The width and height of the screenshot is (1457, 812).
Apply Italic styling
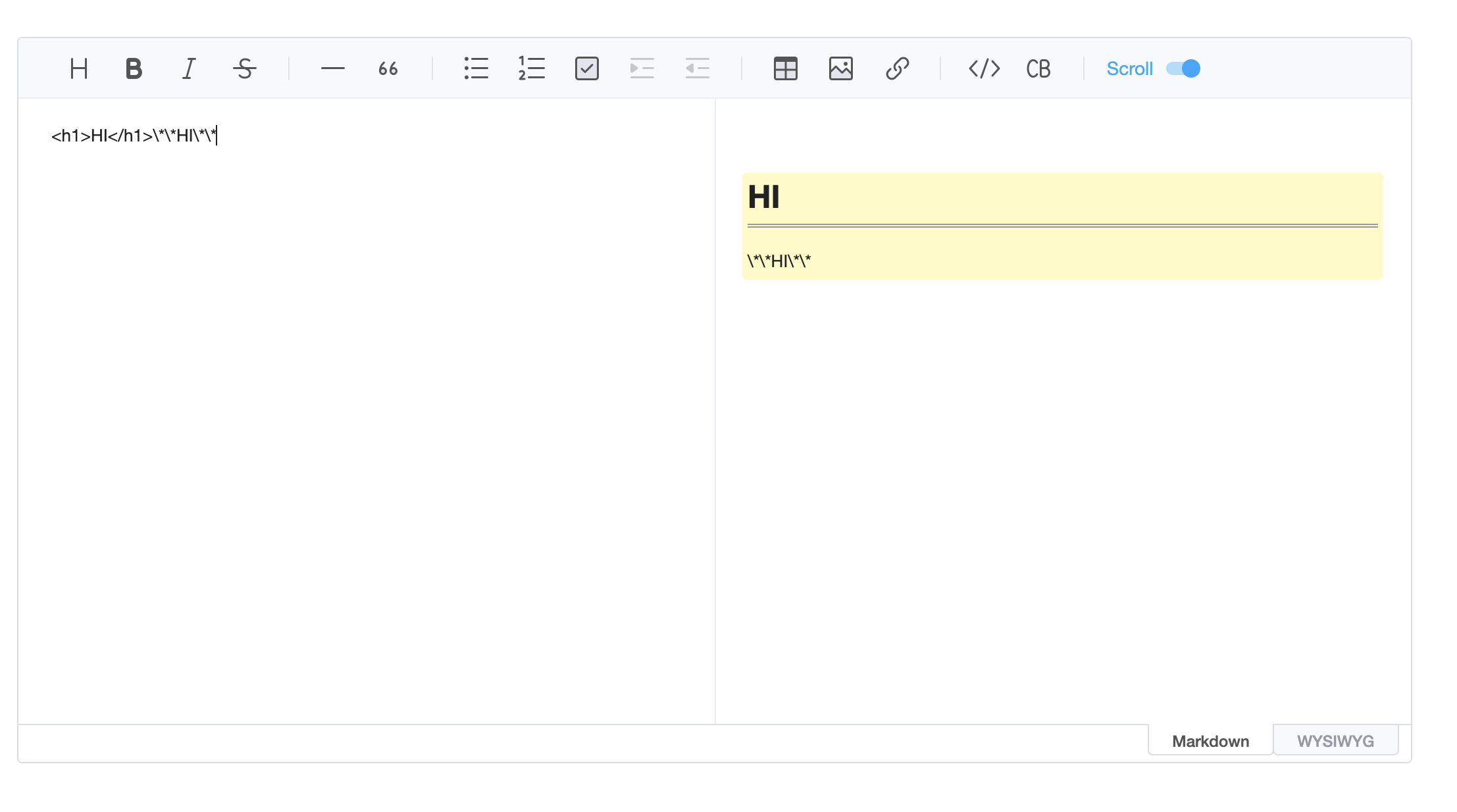[x=188, y=68]
